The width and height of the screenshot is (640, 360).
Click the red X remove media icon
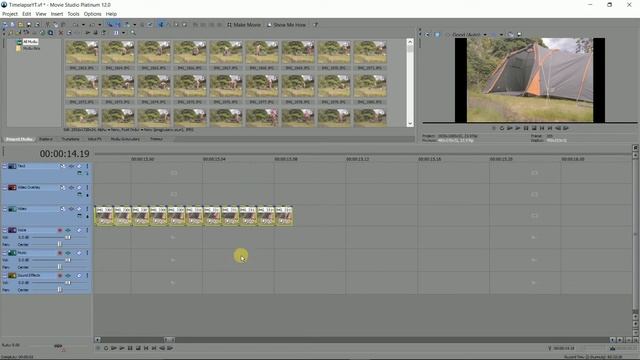coord(60,33)
